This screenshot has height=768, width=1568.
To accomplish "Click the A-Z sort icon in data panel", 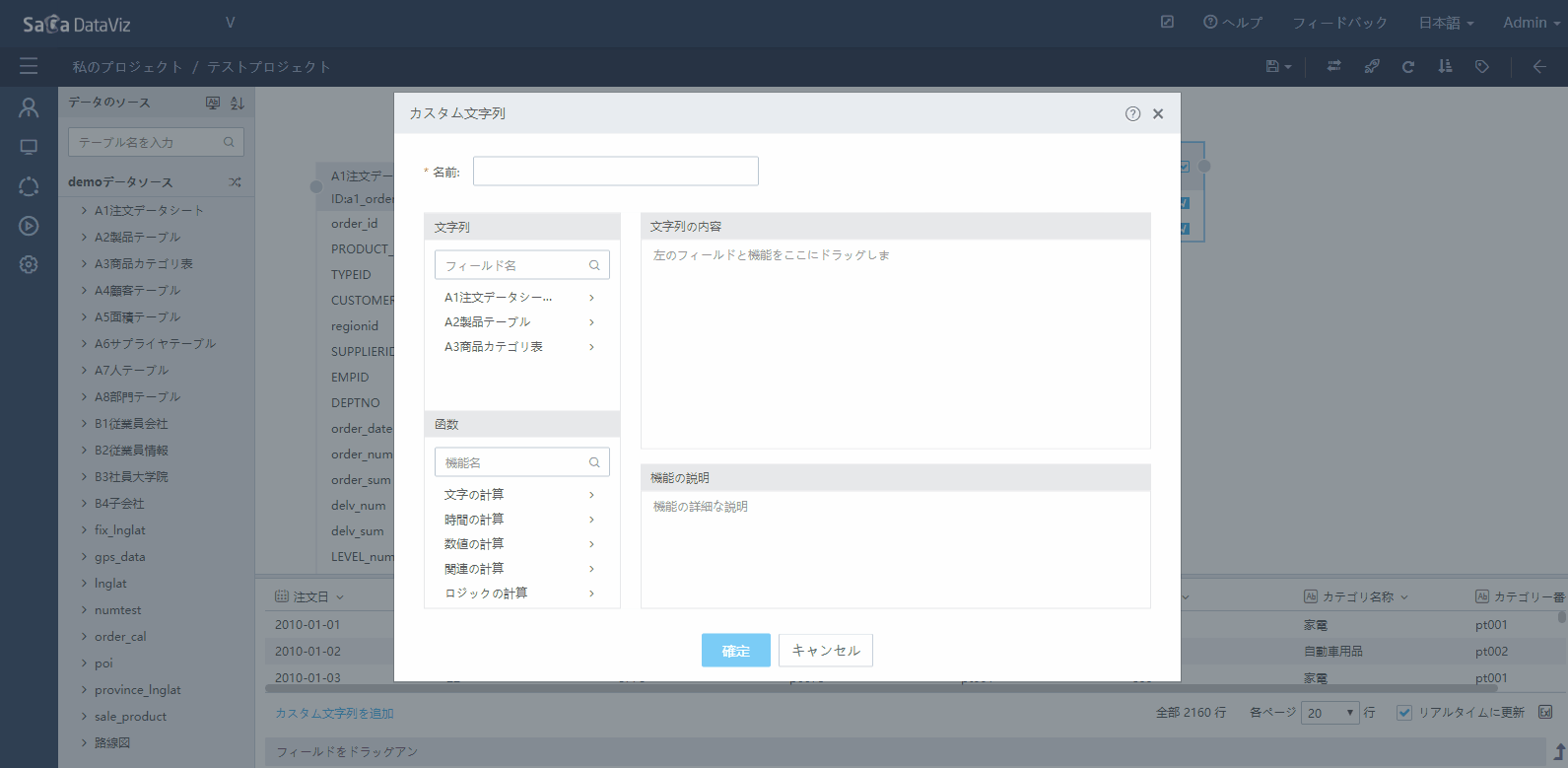I will (238, 103).
